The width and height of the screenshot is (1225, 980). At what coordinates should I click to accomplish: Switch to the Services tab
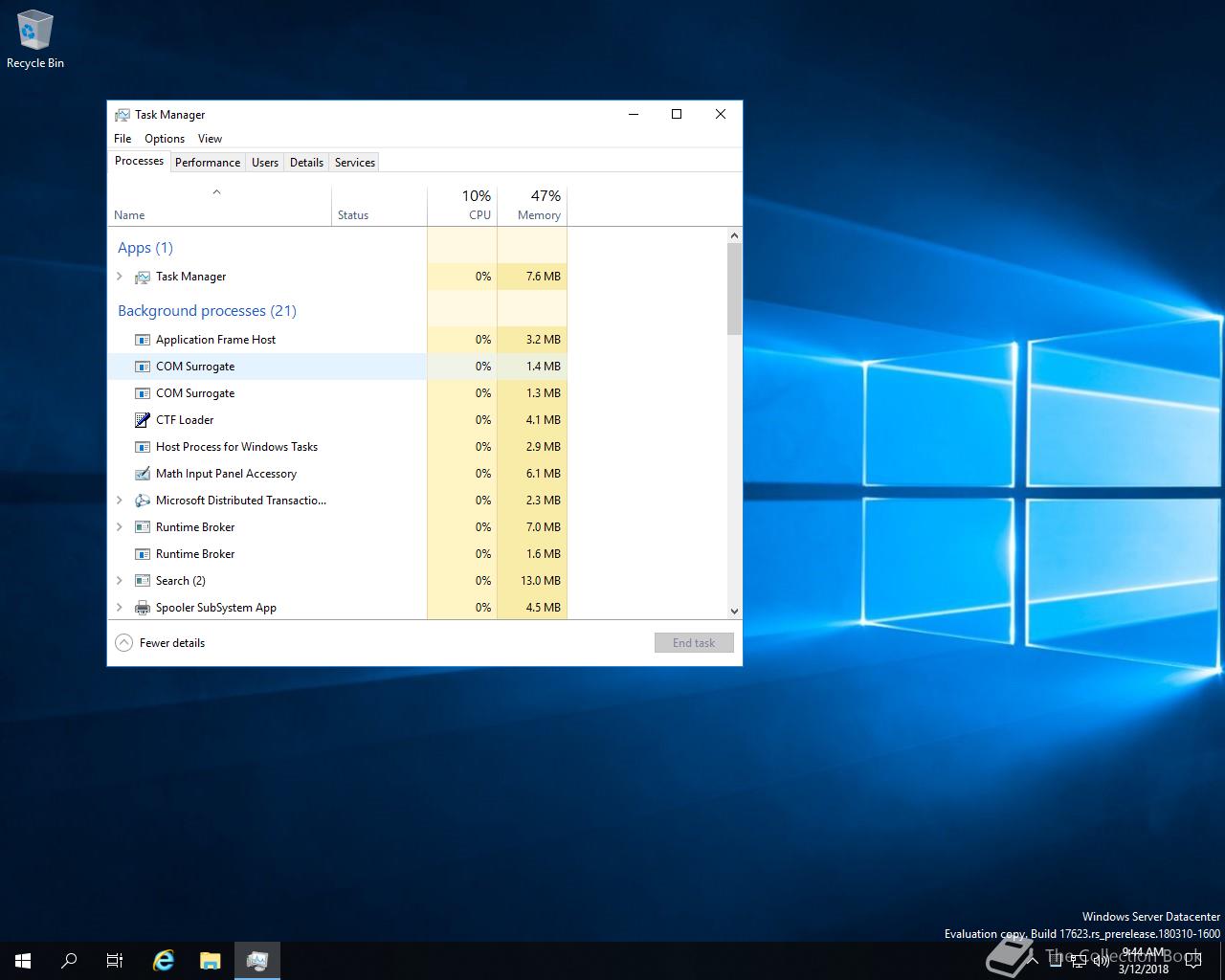(355, 163)
